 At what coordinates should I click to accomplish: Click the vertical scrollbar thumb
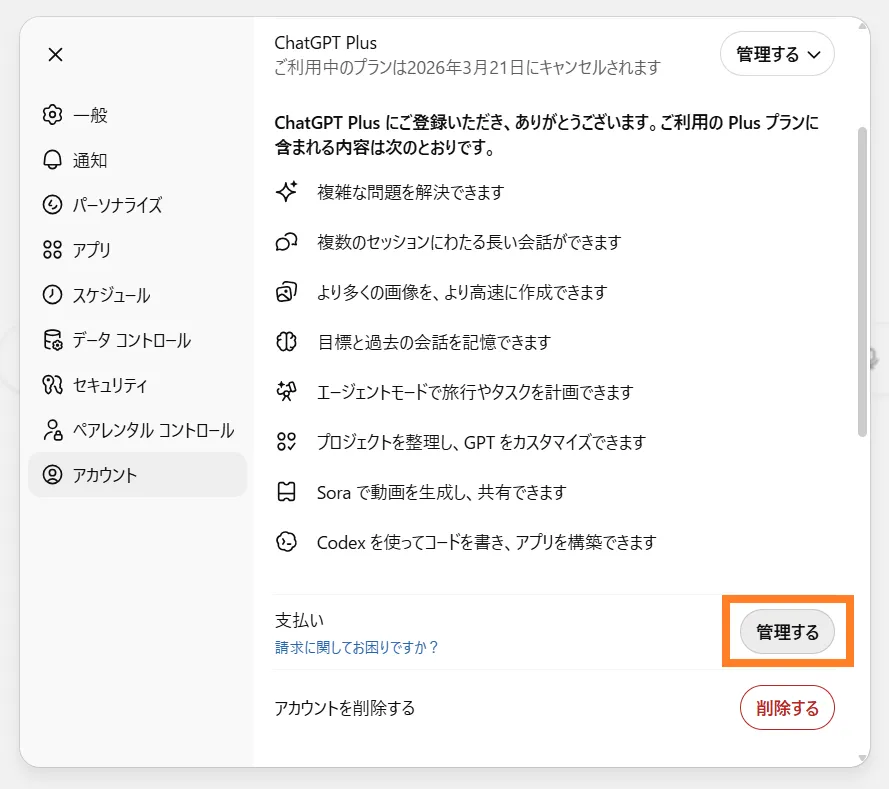click(x=861, y=280)
